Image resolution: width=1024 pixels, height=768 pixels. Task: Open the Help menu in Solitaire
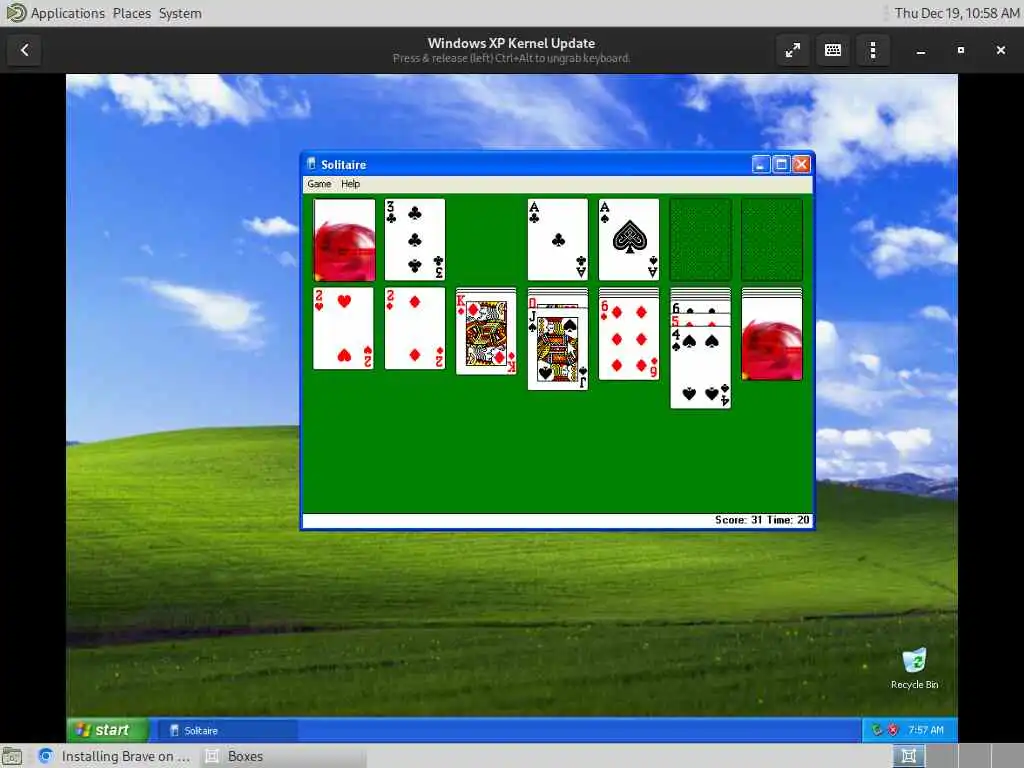(351, 184)
